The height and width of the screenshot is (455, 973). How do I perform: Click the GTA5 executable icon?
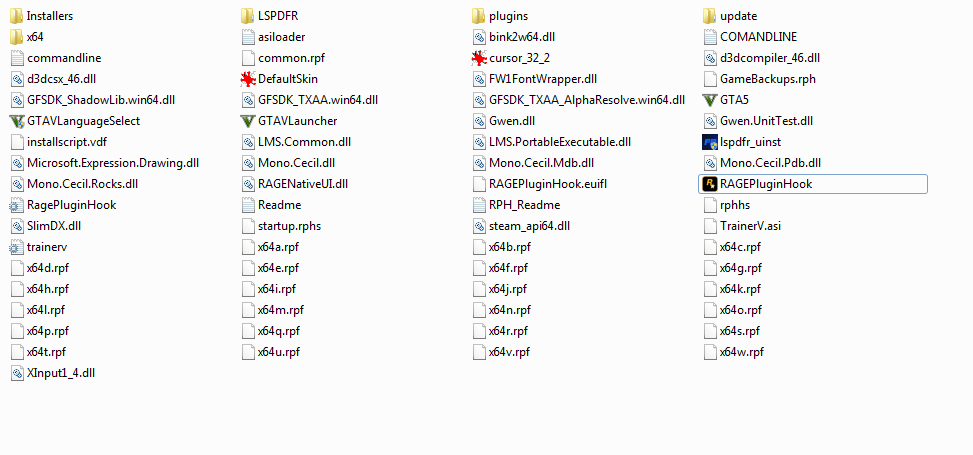(709, 100)
